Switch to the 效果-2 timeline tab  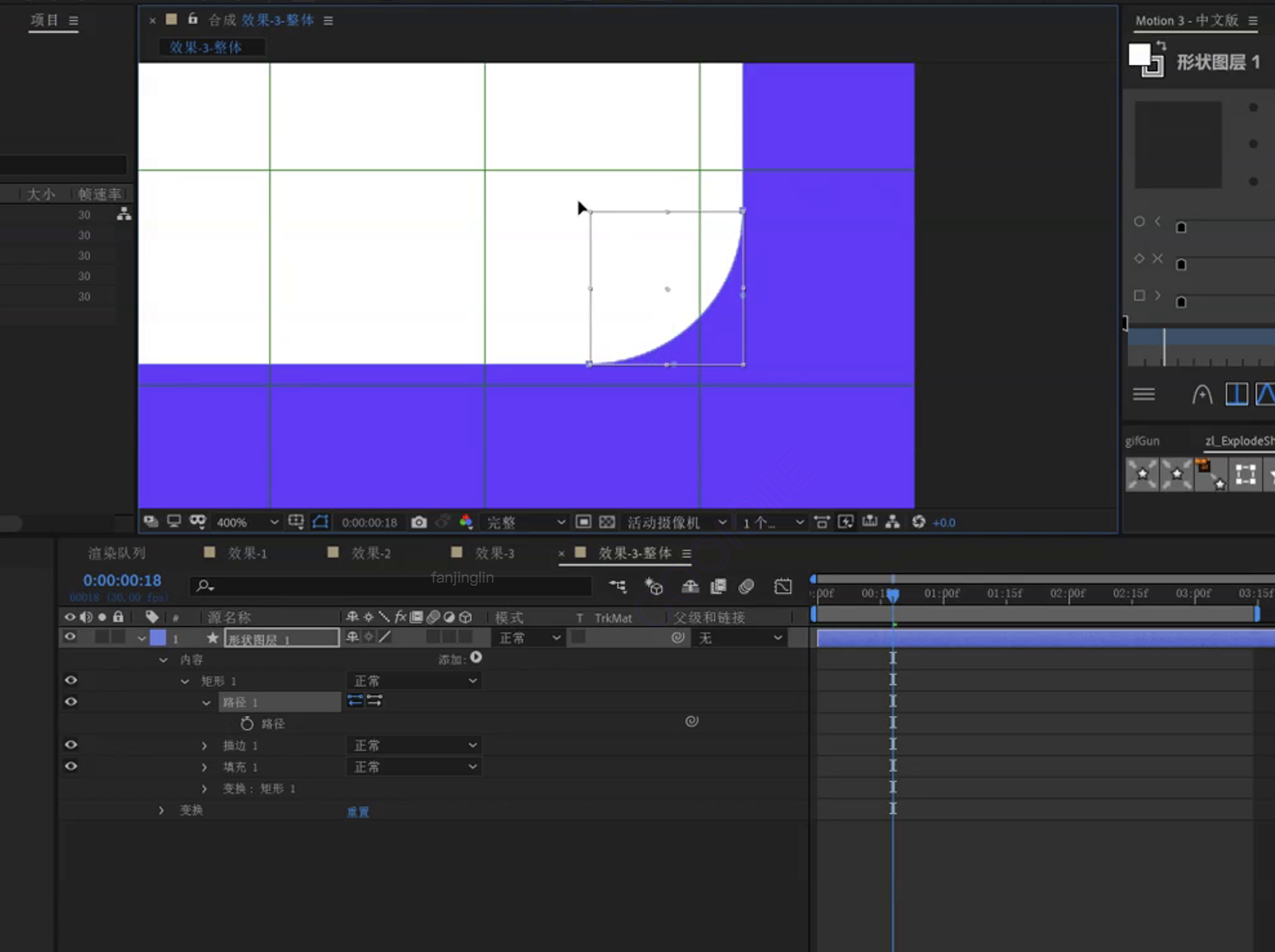(x=371, y=553)
